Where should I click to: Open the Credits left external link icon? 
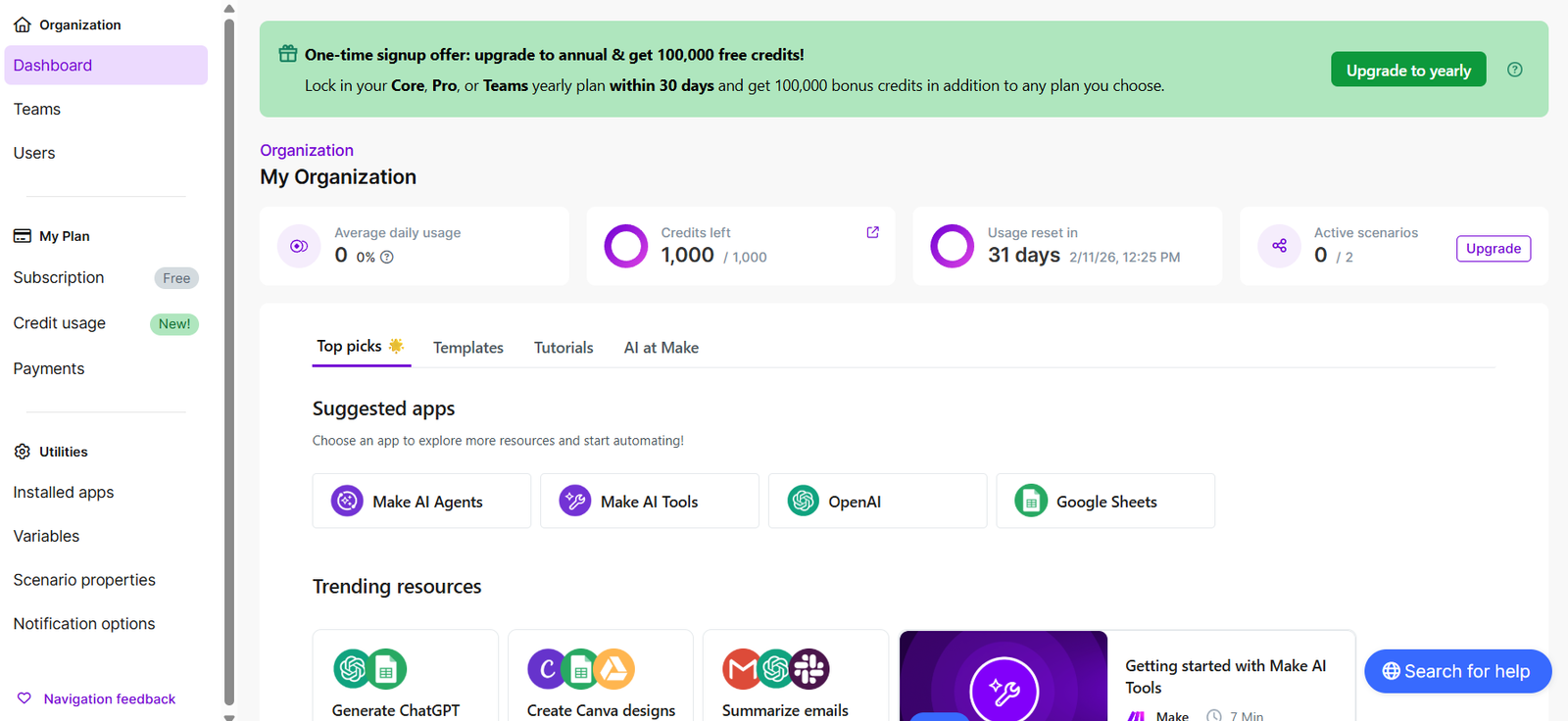[873, 232]
